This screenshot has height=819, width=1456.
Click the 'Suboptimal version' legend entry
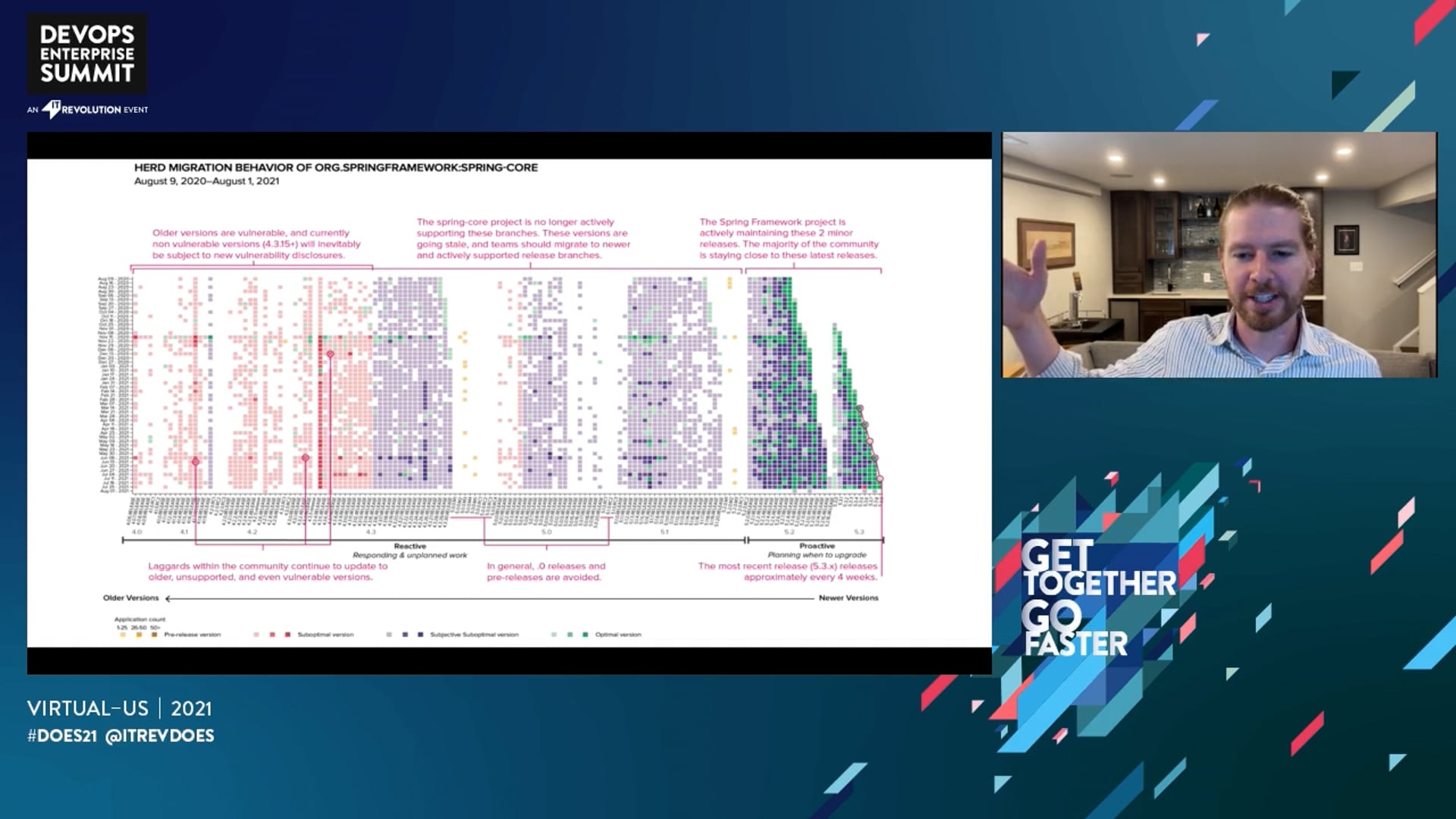[325, 635]
